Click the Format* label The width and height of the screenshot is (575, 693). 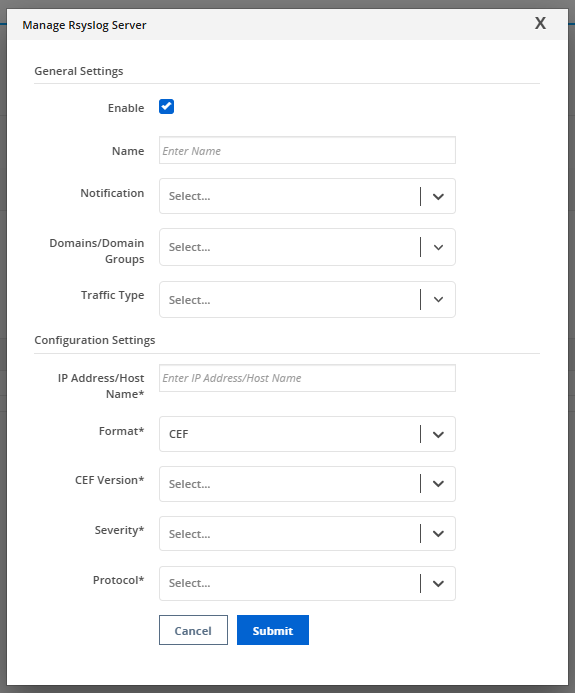(x=122, y=431)
